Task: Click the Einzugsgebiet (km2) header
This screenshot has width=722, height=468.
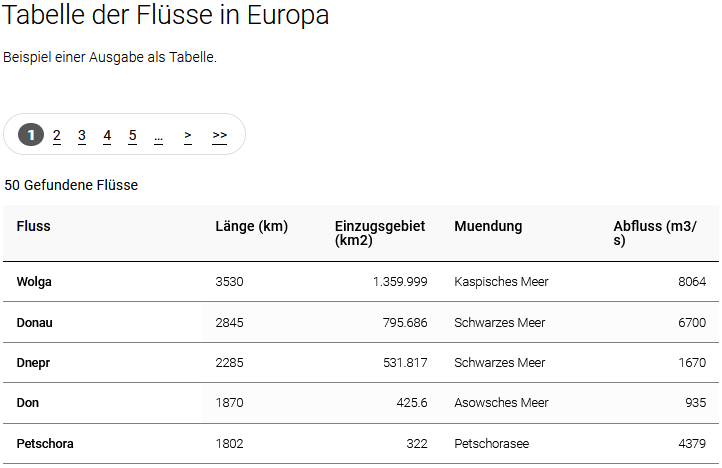Action: click(x=379, y=233)
